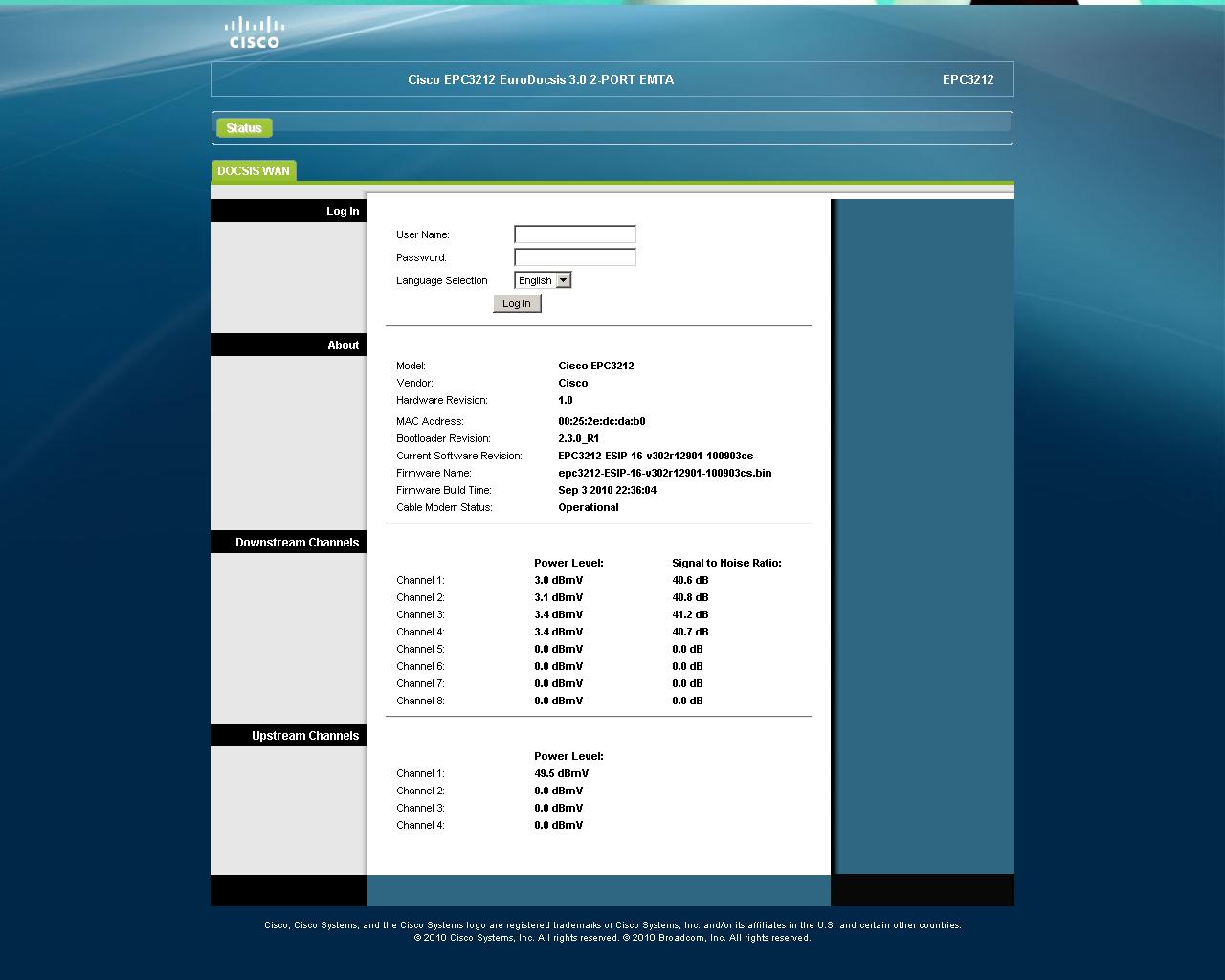Click the Log In sidebar heading
This screenshot has height=980, width=1225.
pos(343,212)
